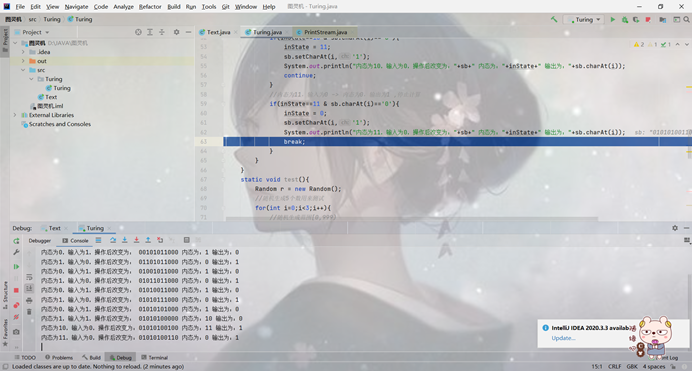Screen dimensions: 692x371
Task: Stop the running process from the top toolbar
Action: point(648,19)
